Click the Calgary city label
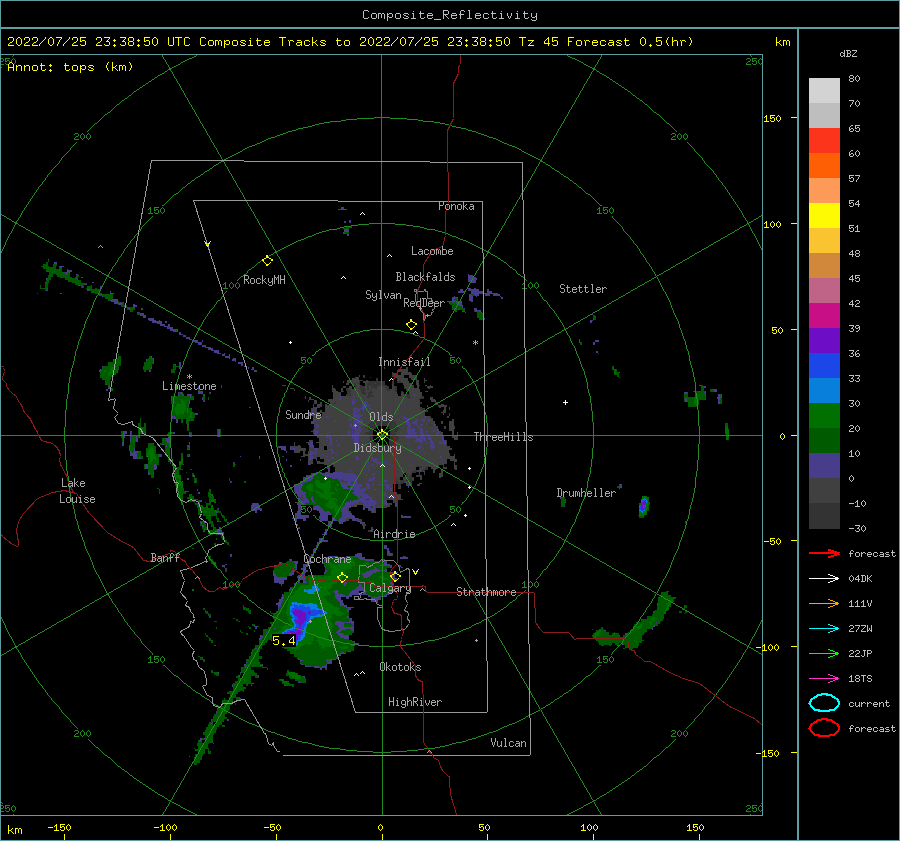Image resolution: width=900 pixels, height=841 pixels. pyautogui.click(x=390, y=588)
